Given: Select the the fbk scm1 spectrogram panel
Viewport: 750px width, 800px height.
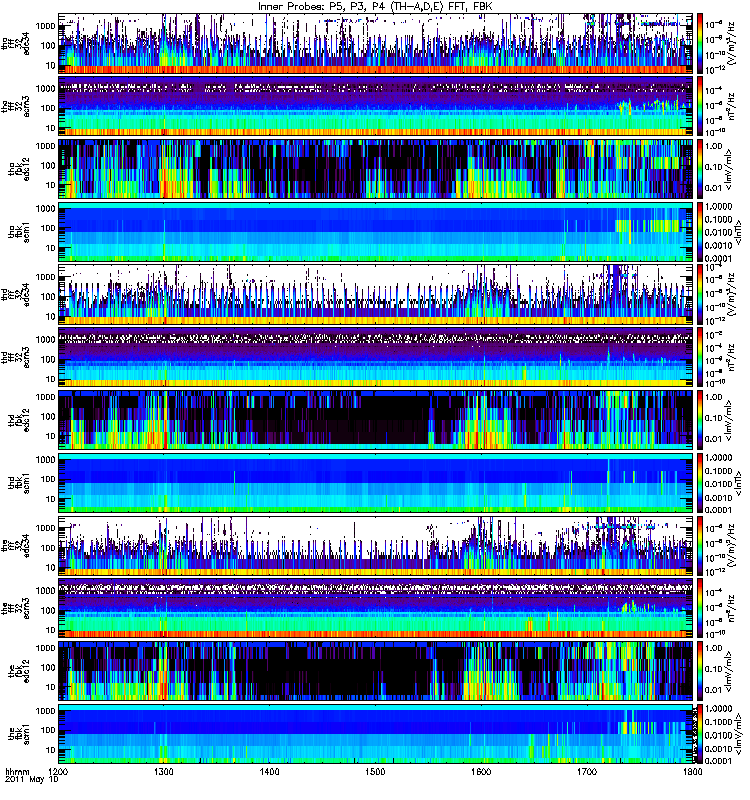Looking at the screenshot, I should [376, 734].
